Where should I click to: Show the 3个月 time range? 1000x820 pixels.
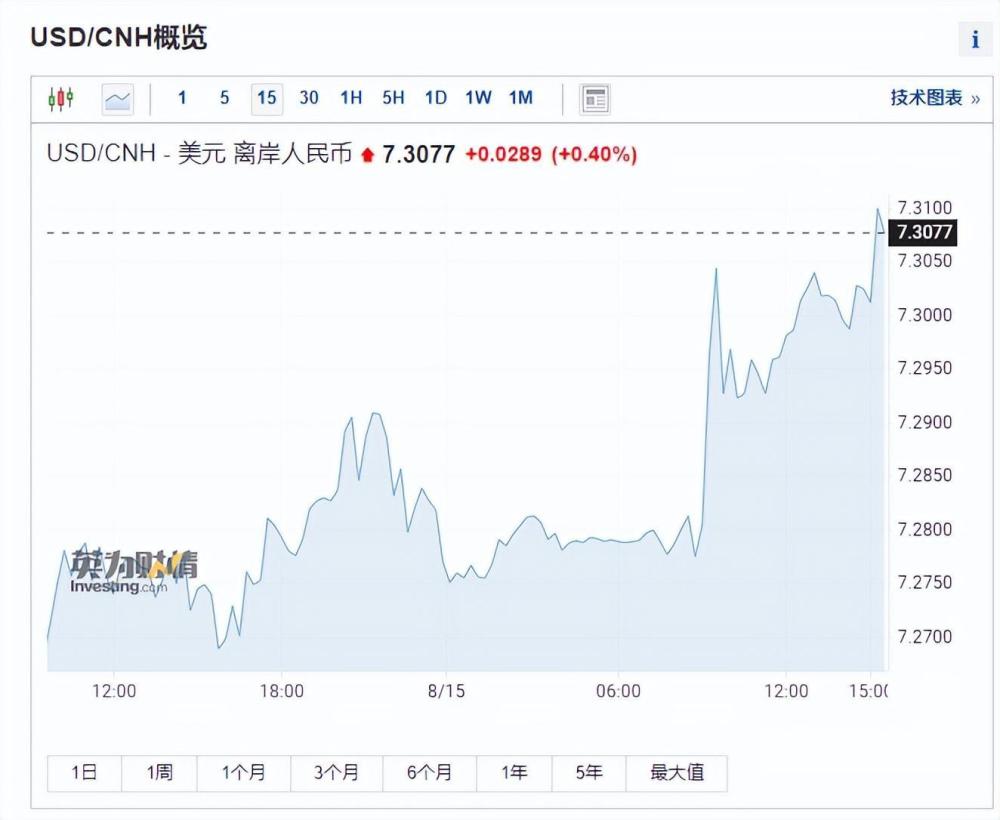click(x=336, y=773)
